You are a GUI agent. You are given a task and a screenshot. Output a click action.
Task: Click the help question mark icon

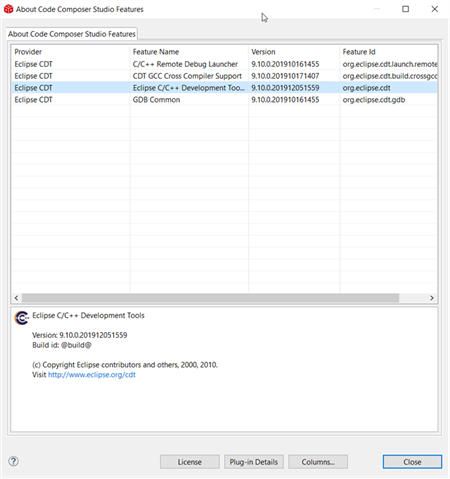click(x=14, y=461)
